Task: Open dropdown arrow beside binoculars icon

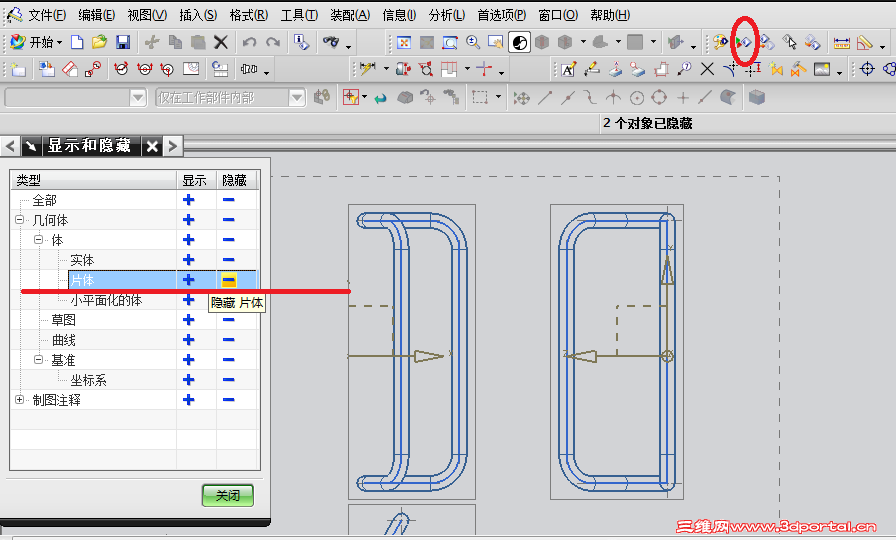Action: [348, 46]
